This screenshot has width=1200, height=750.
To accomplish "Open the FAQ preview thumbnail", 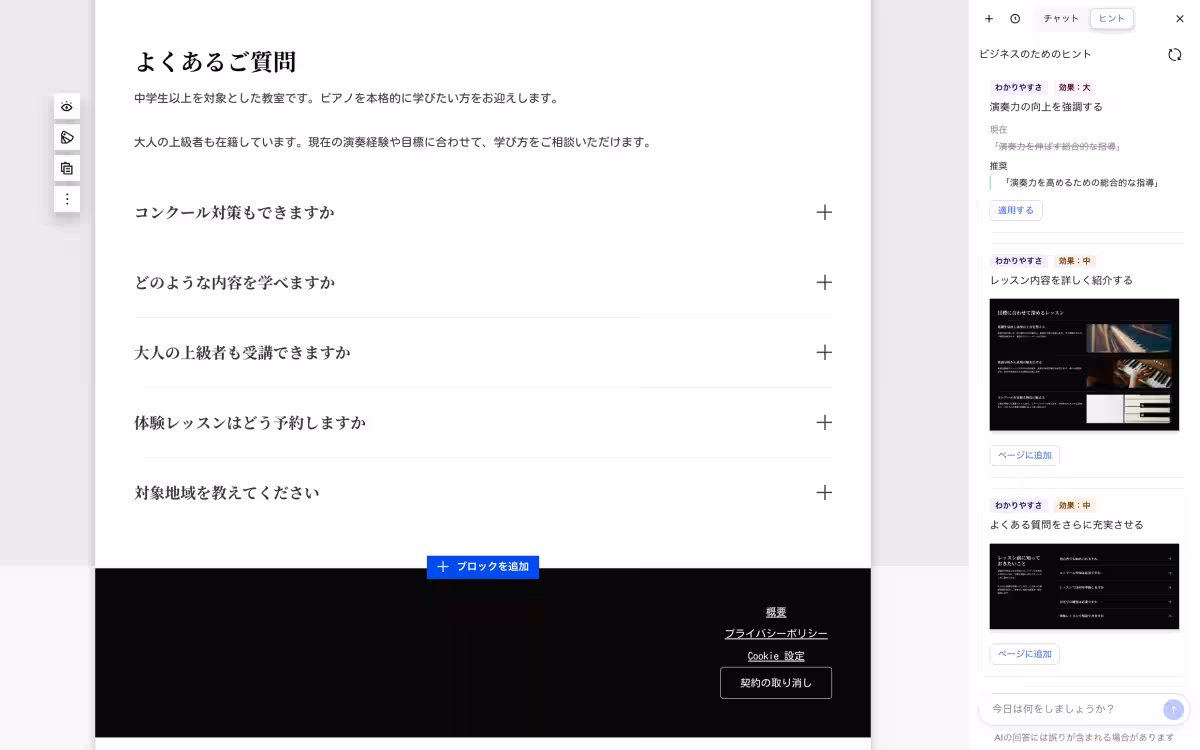I will 1084,586.
